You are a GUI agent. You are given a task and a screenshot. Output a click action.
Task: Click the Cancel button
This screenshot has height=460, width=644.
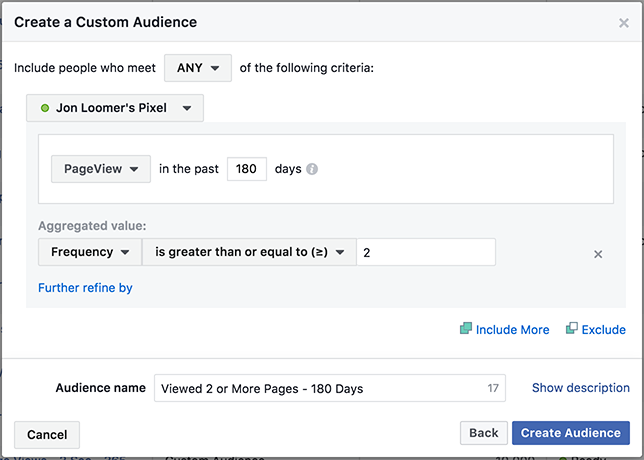tap(47, 435)
